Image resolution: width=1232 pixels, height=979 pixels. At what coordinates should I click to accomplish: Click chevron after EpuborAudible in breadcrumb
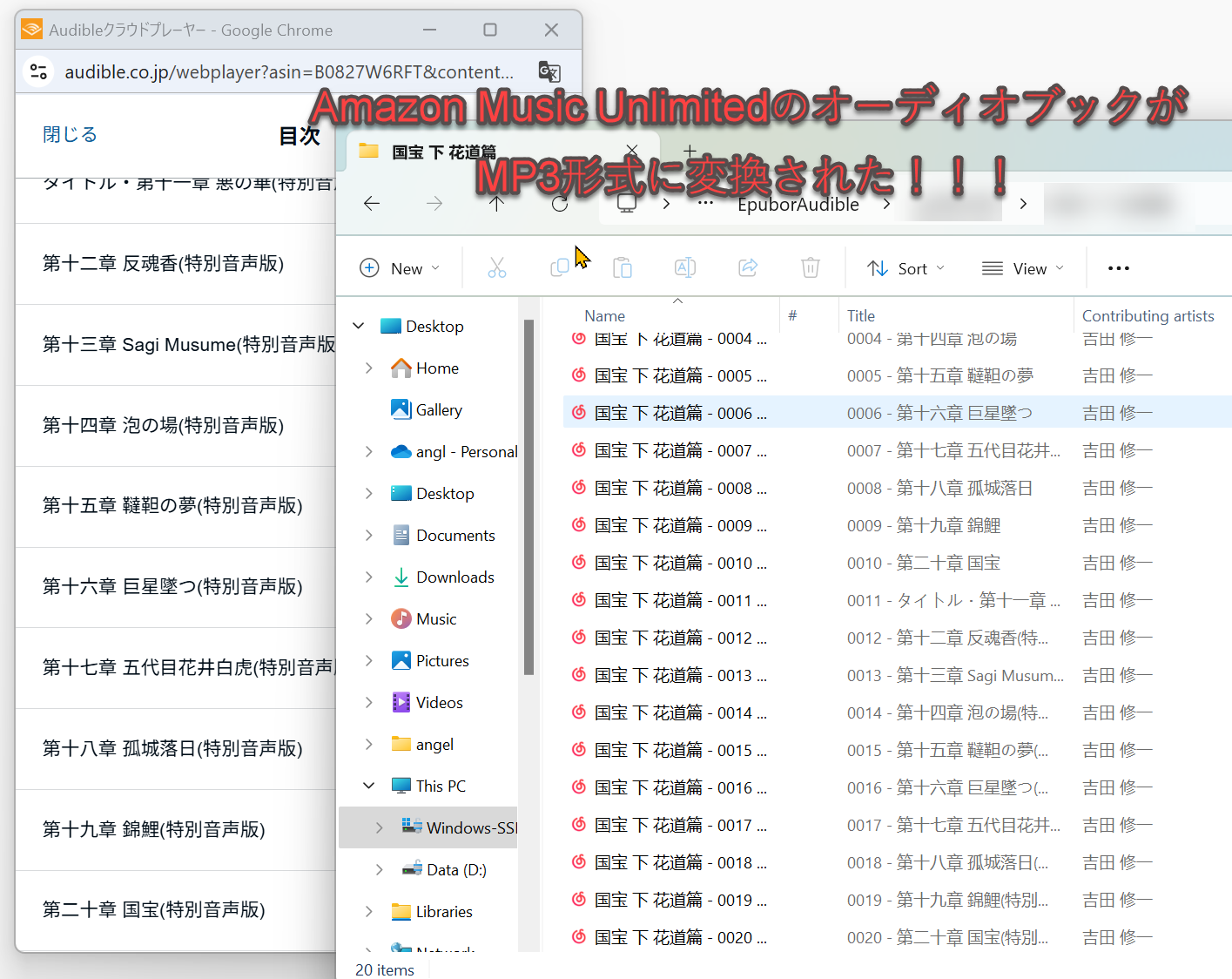pyautogui.click(x=886, y=204)
